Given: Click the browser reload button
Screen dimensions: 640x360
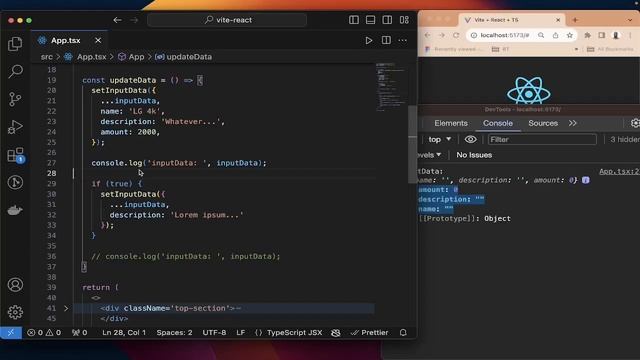Looking at the screenshot, I should click(x=456, y=36).
